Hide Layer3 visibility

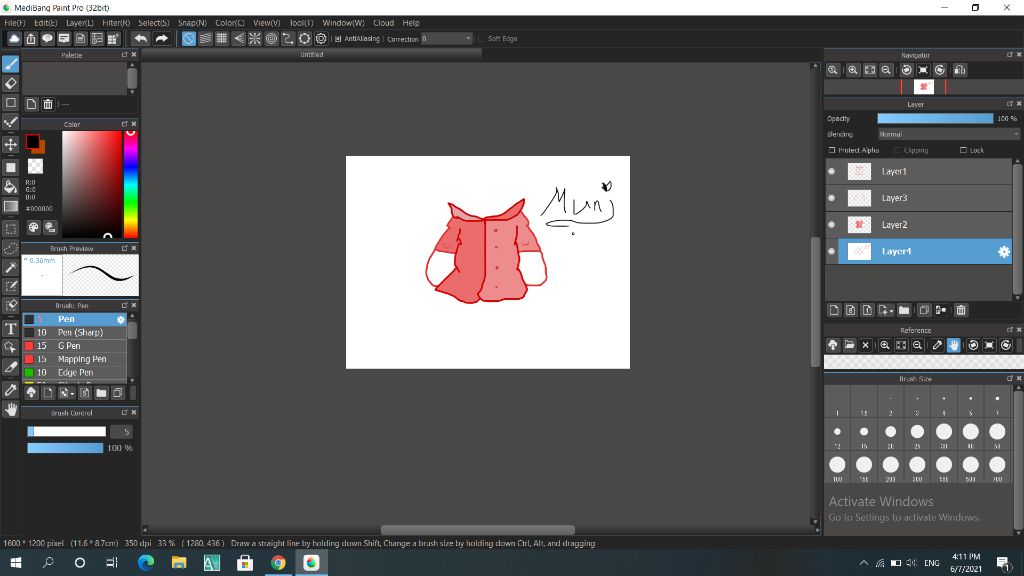tap(832, 198)
